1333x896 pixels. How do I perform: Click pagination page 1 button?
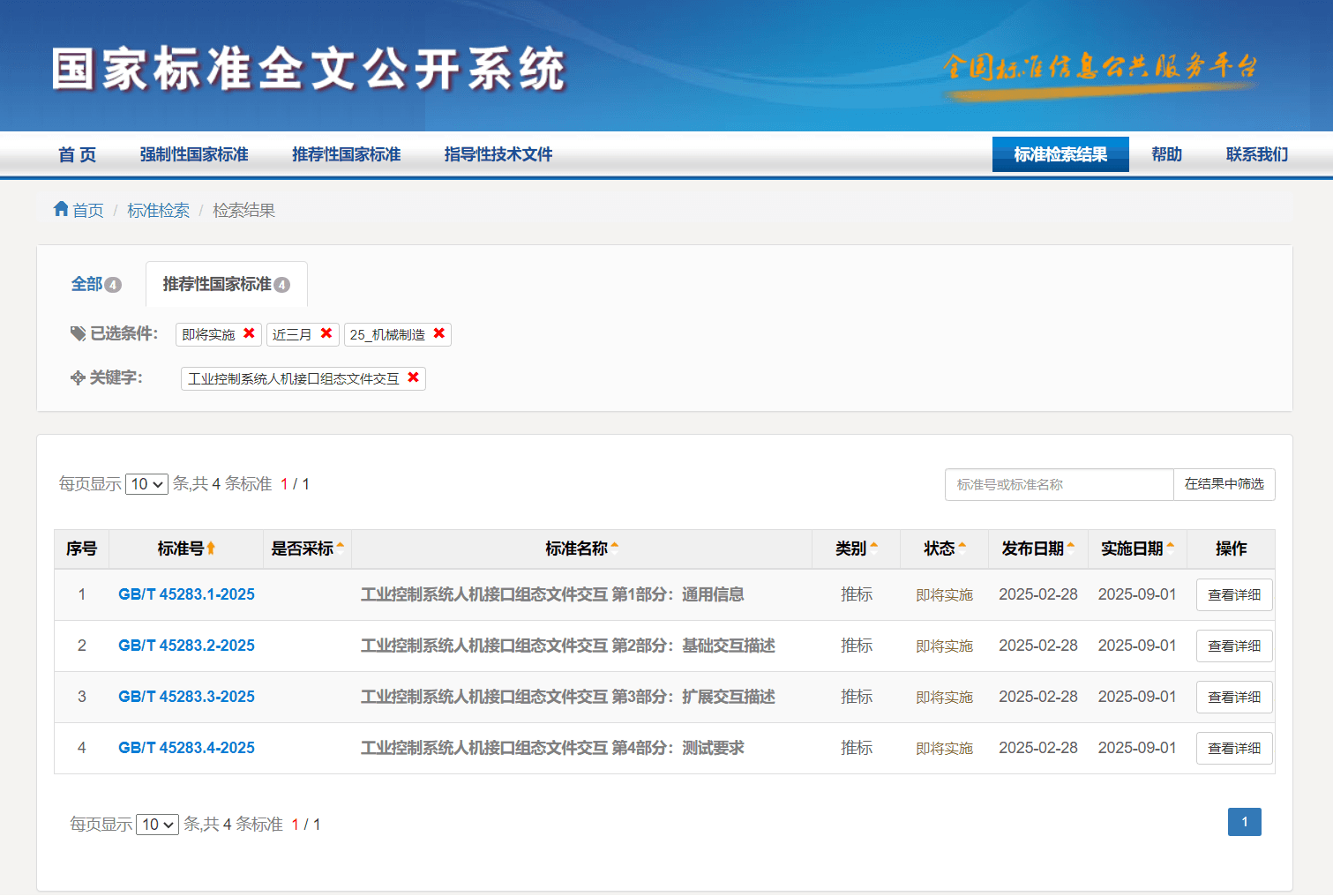(x=1244, y=822)
